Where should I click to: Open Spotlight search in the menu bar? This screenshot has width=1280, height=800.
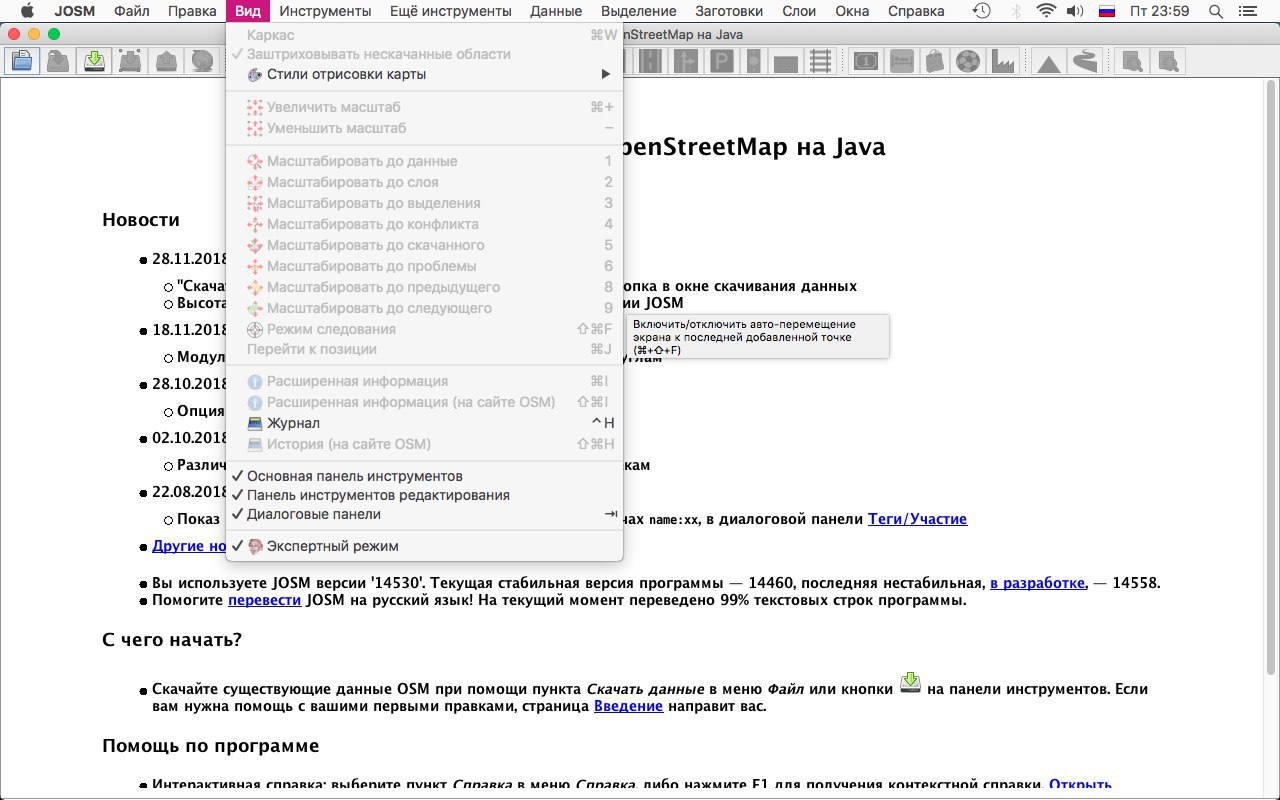point(1215,11)
